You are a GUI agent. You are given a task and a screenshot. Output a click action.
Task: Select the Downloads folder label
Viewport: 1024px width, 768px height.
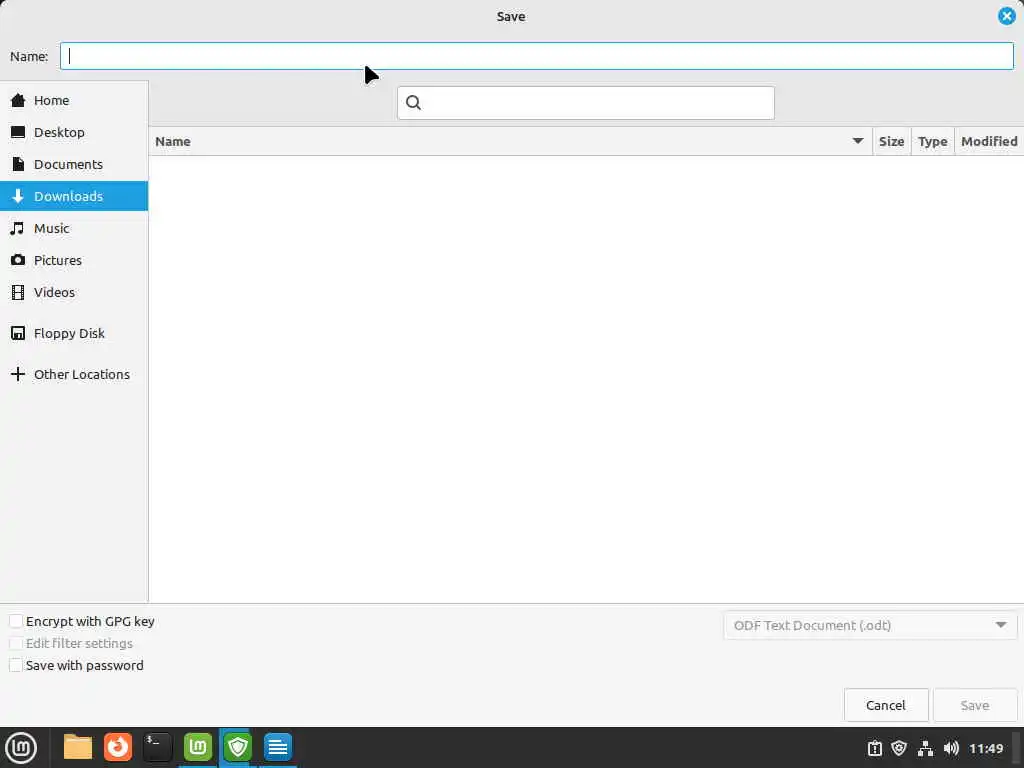coord(69,196)
